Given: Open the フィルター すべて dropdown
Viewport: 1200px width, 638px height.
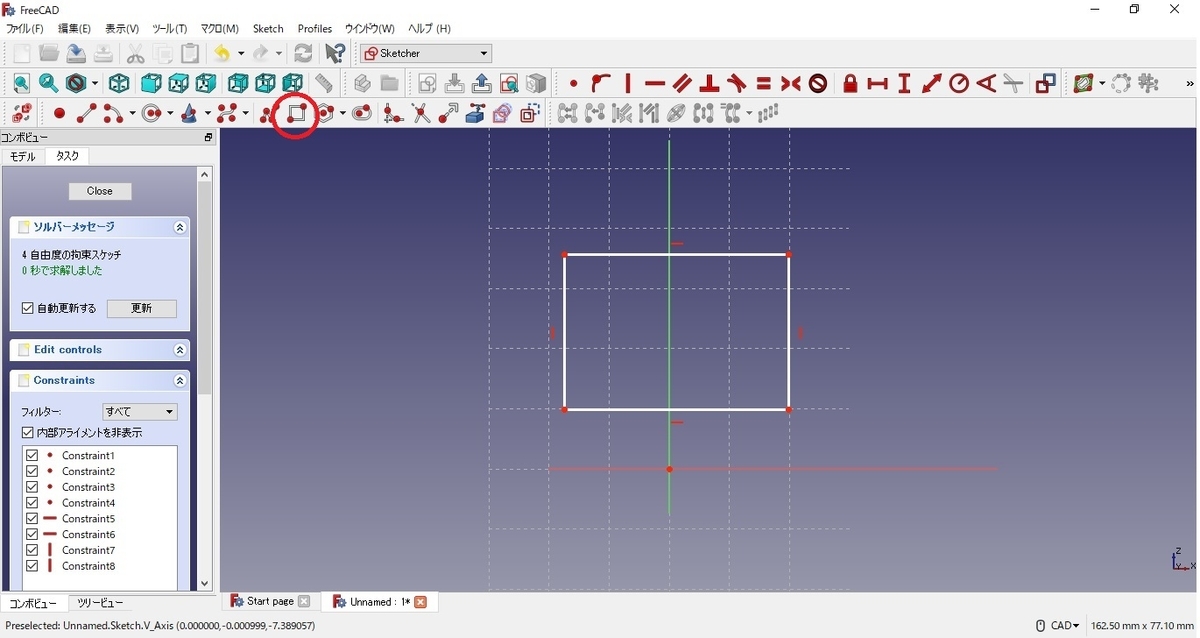Looking at the screenshot, I should coord(140,412).
